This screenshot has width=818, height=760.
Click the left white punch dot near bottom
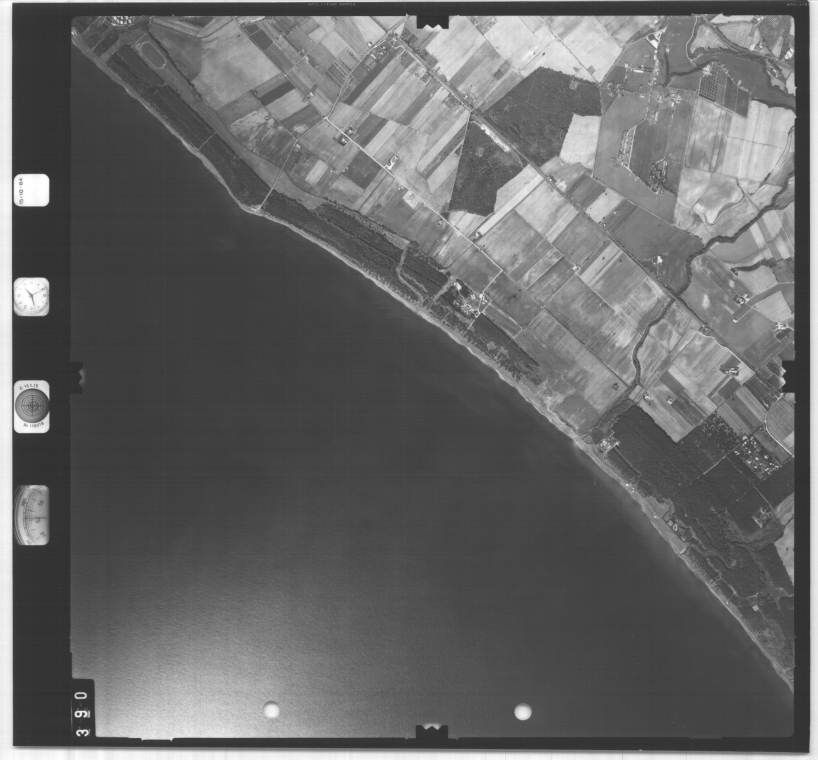(271, 710)
